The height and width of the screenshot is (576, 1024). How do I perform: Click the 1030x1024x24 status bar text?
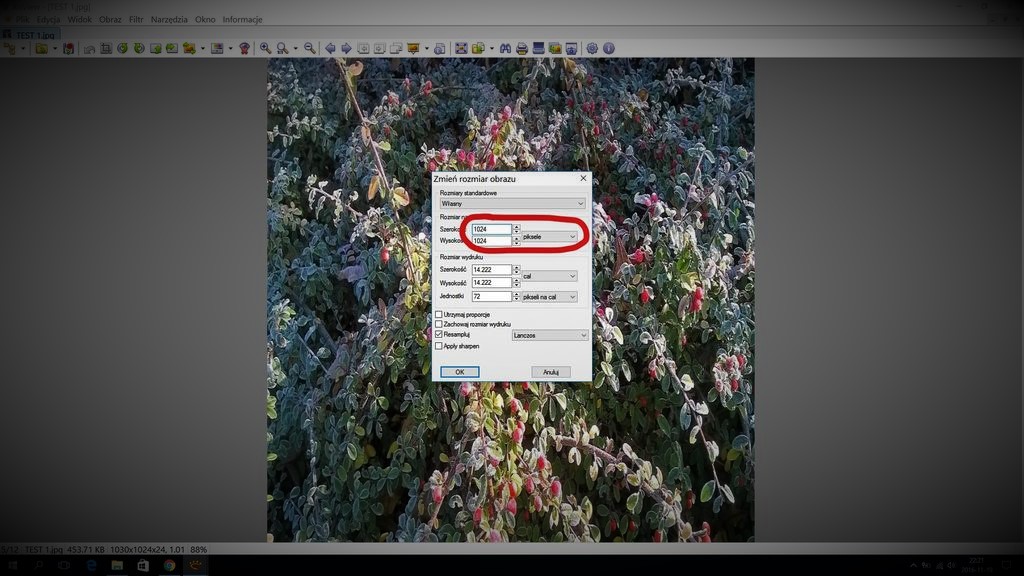click(148, 550)
